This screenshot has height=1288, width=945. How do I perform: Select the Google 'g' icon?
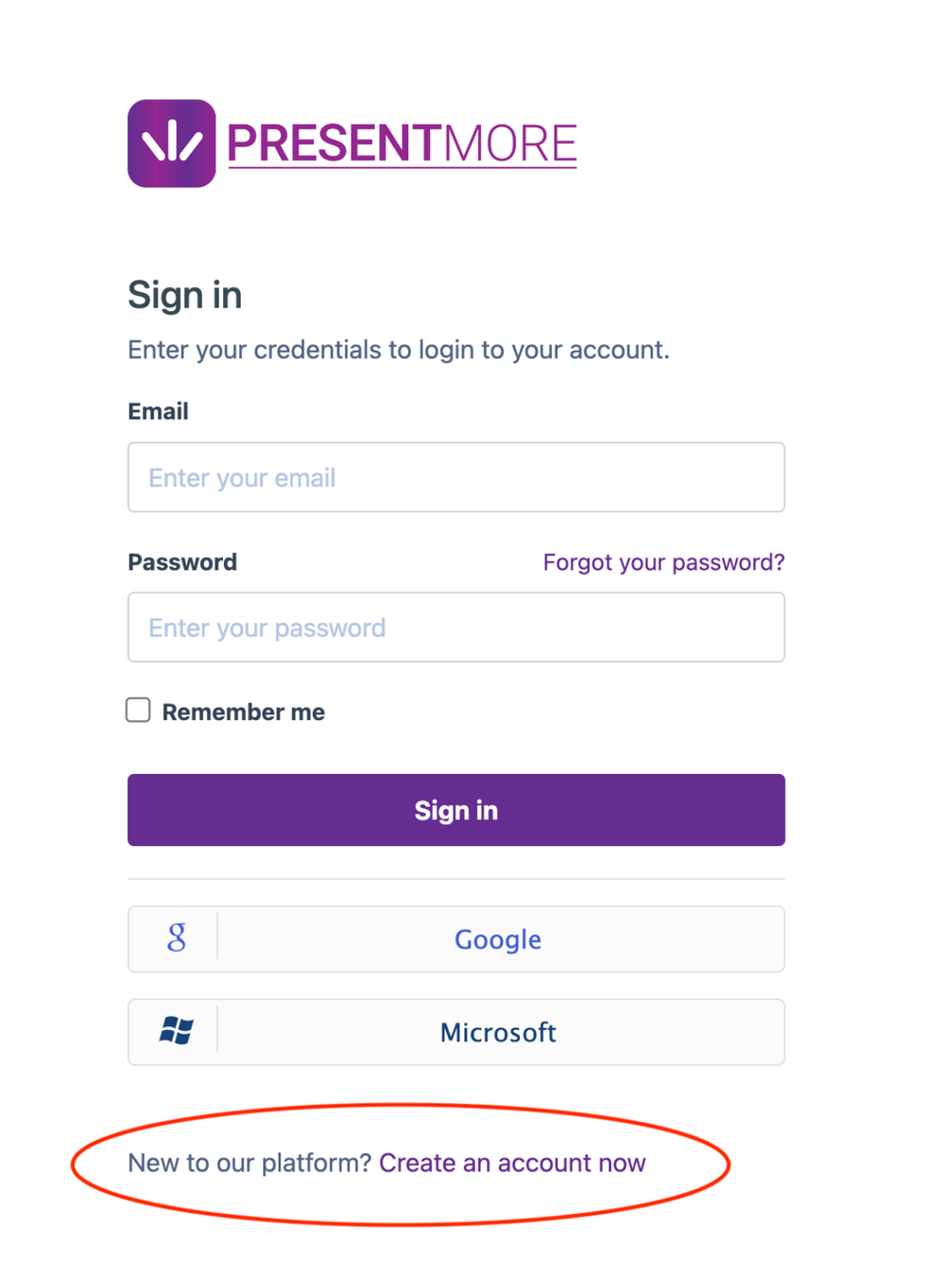(x=176, y=938)
